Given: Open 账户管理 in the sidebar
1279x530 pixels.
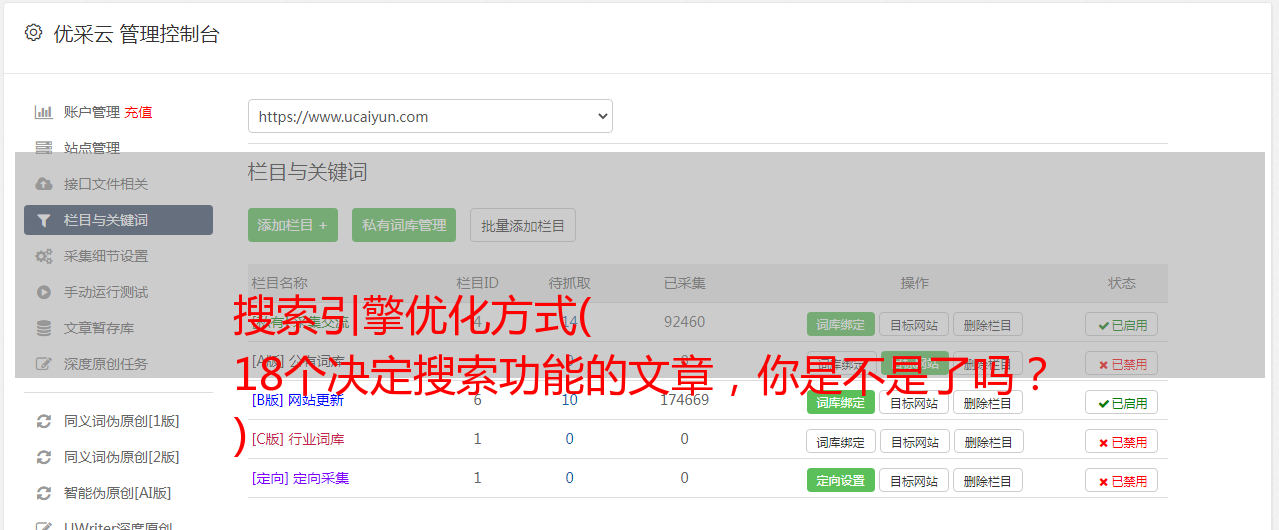Looking at the screenshot, I should [92, 112].
